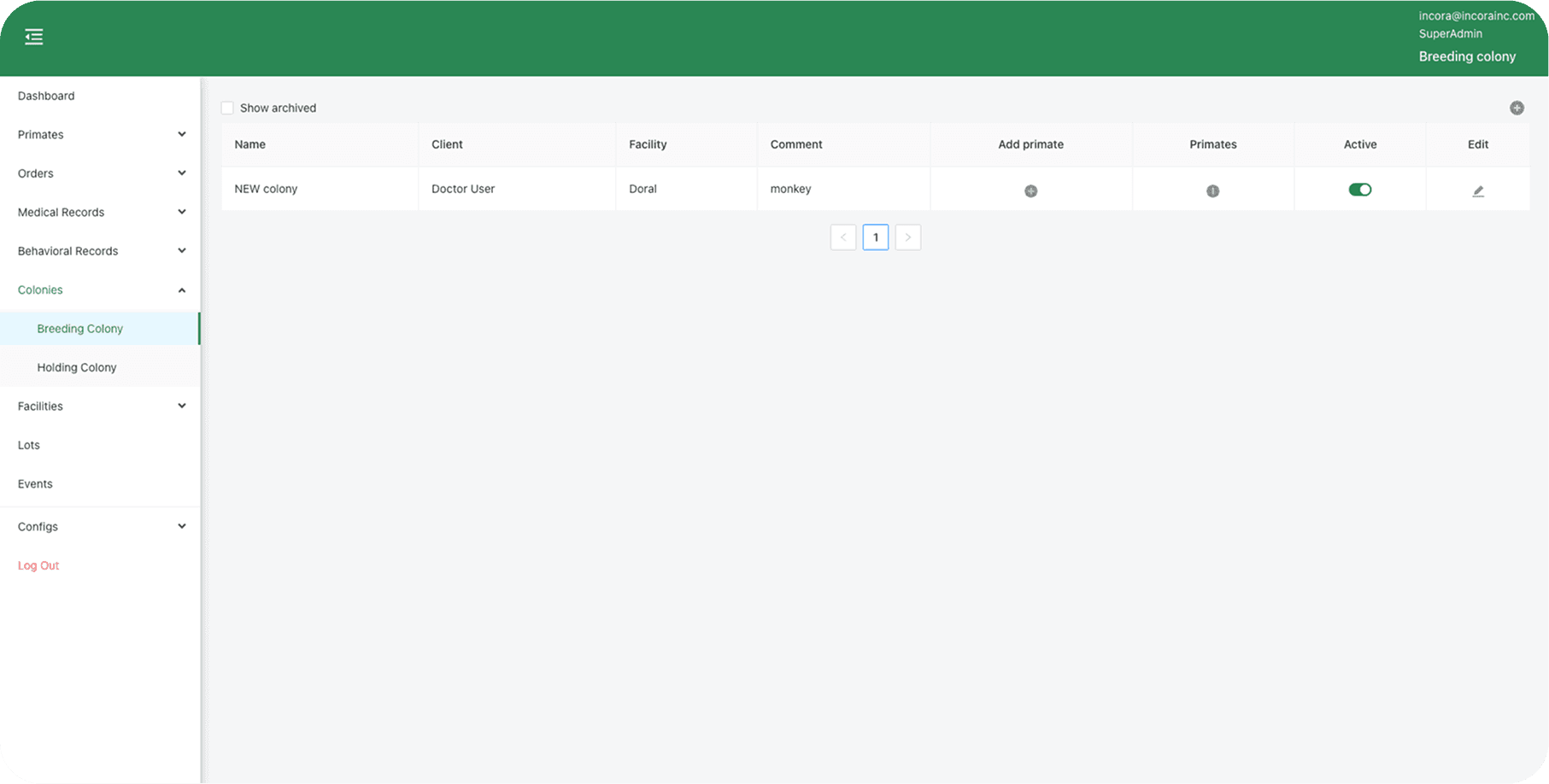This screenshot has width=1549, height=784.
Task: Expand the Orders sidebar menu
Action: tap(100, 173)
